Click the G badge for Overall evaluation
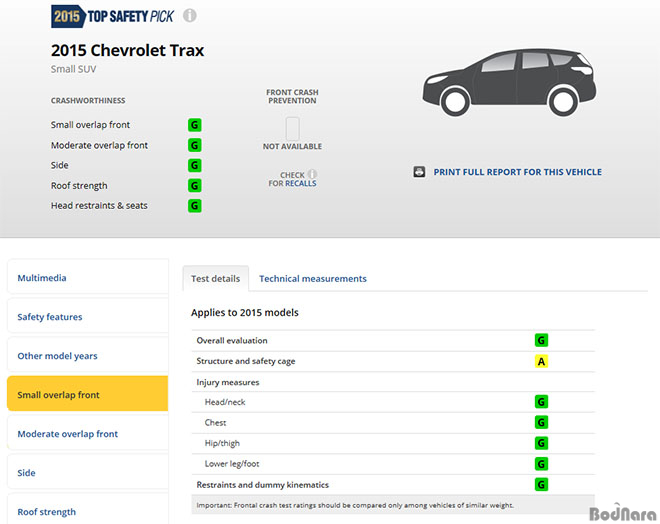The height and width of the screenshot is (524, 660). coord(541,340)
